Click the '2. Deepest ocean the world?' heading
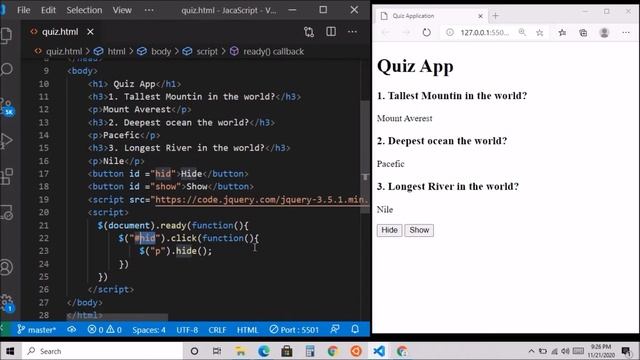 pyautogui.click(x=442, y=141)
